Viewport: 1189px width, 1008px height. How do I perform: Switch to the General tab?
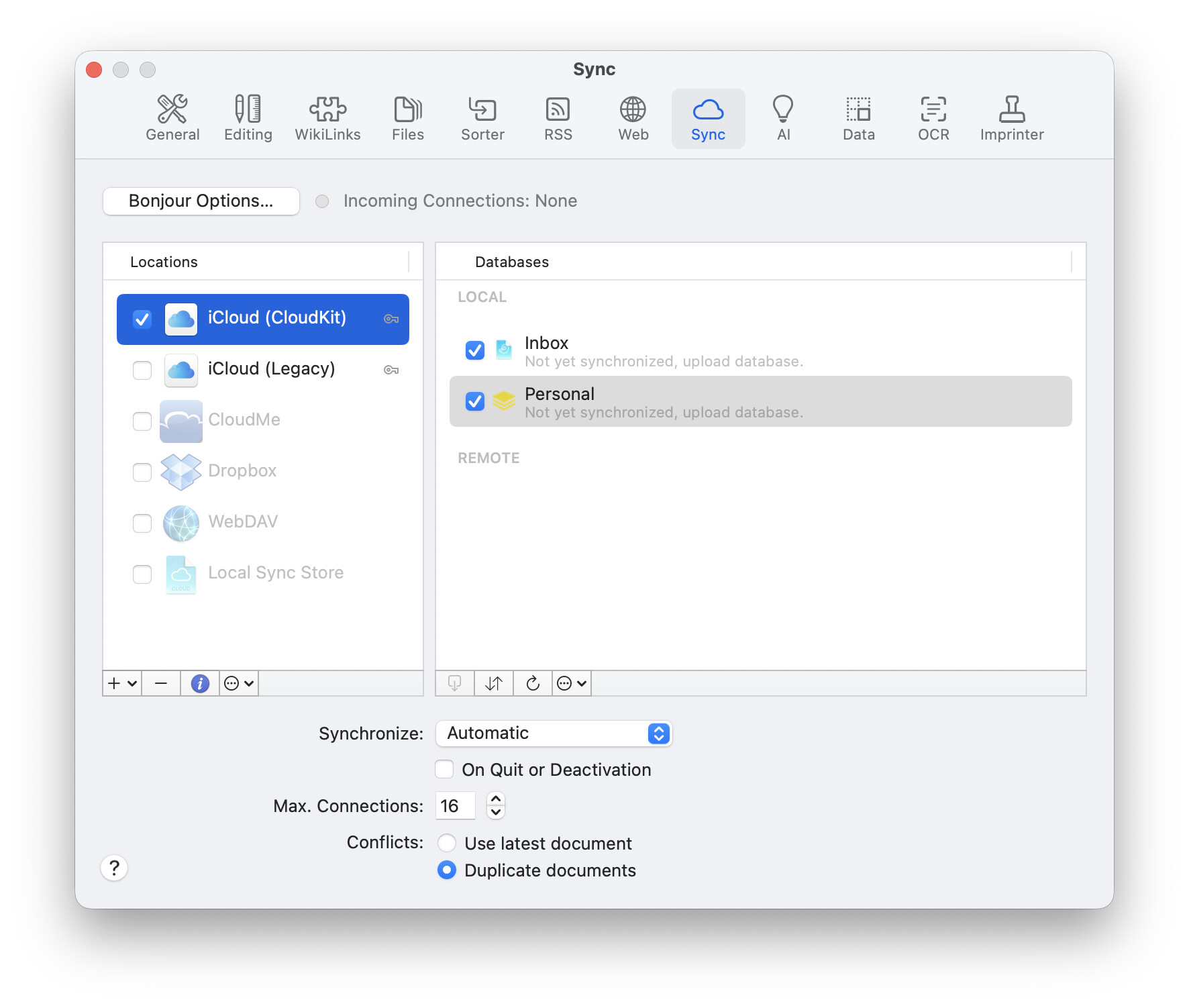(x=172, y=119)
